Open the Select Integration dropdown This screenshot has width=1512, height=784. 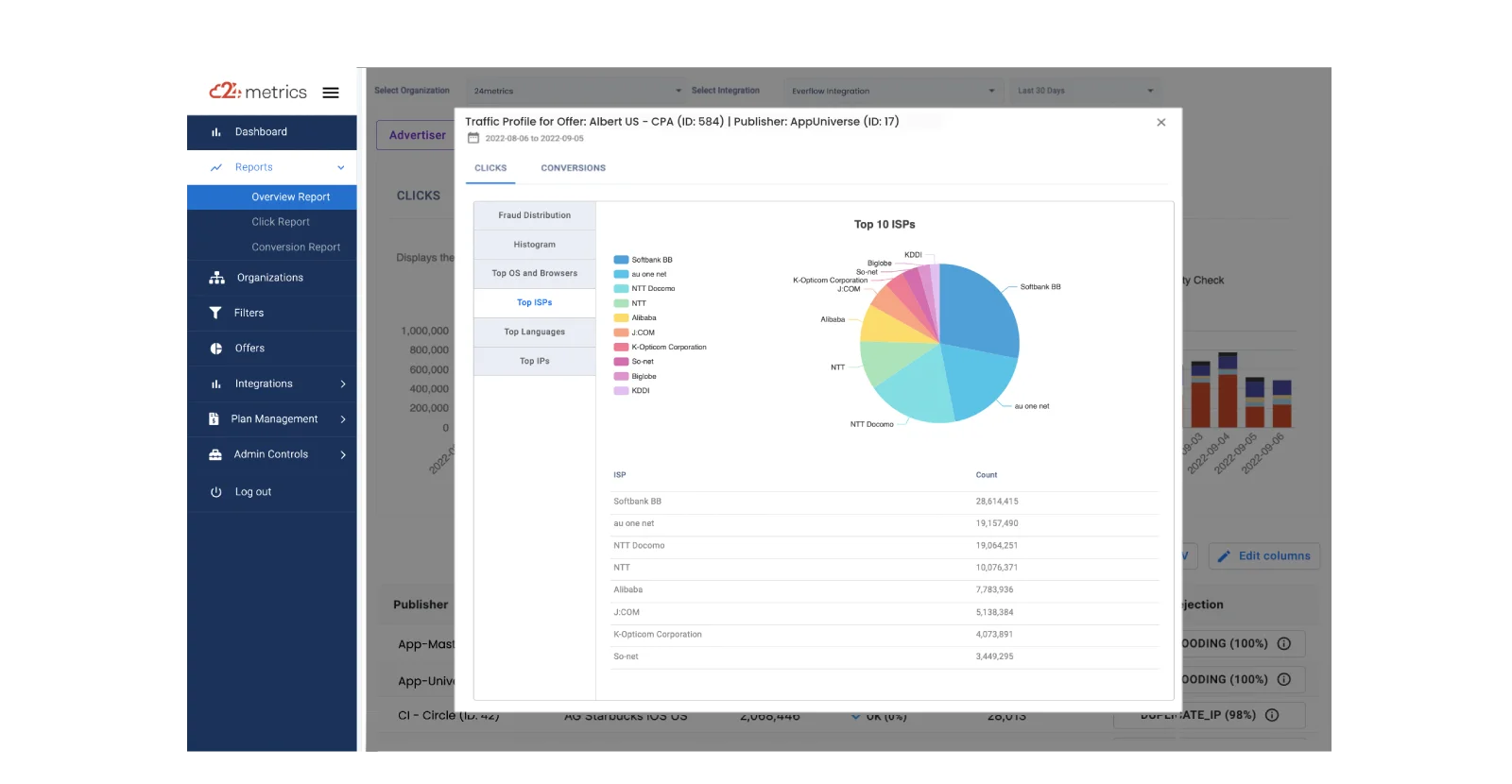click(x=893, y=91)
